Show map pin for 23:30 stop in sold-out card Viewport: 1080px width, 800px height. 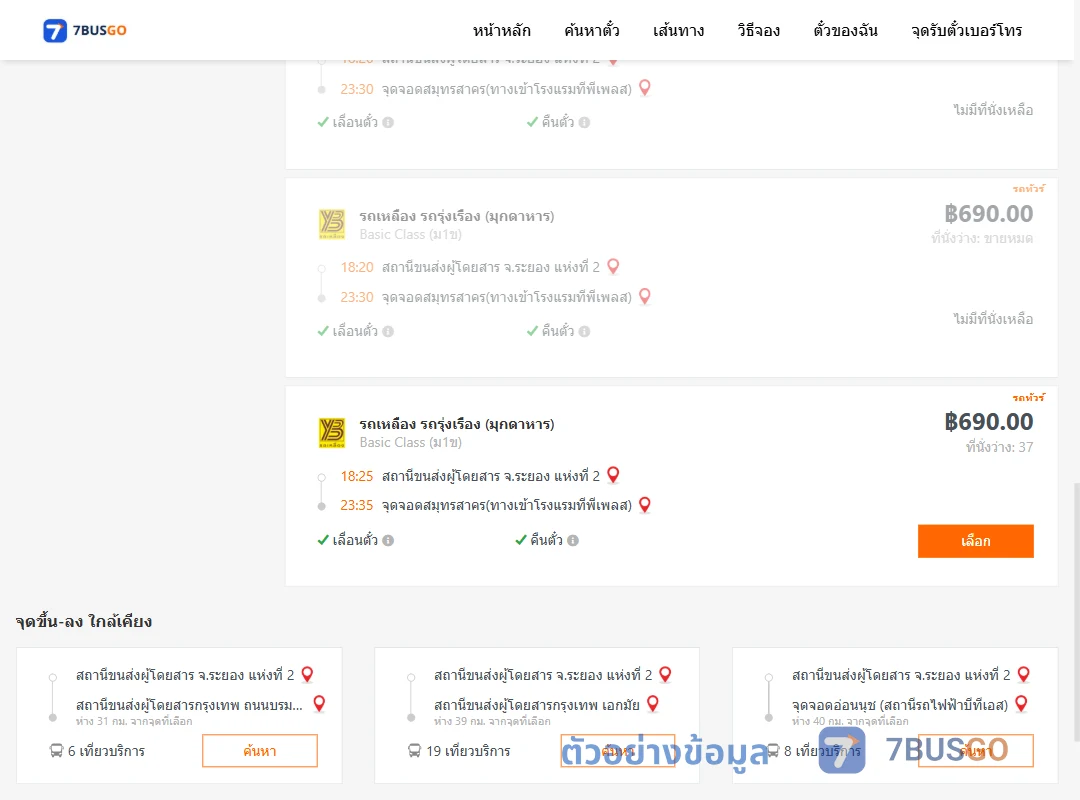(x=645, y=296)
